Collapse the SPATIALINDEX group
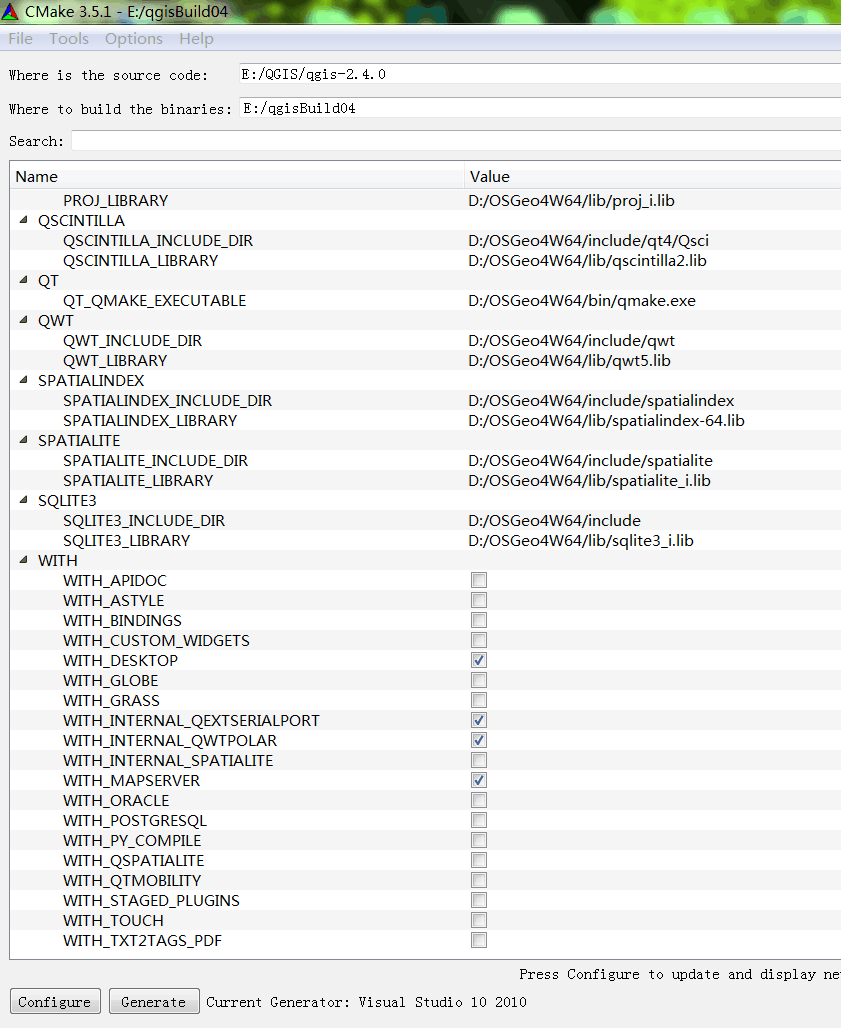The width and height of the screenshot is (841, 1028). pyautogui.click(x=24, y=380)
